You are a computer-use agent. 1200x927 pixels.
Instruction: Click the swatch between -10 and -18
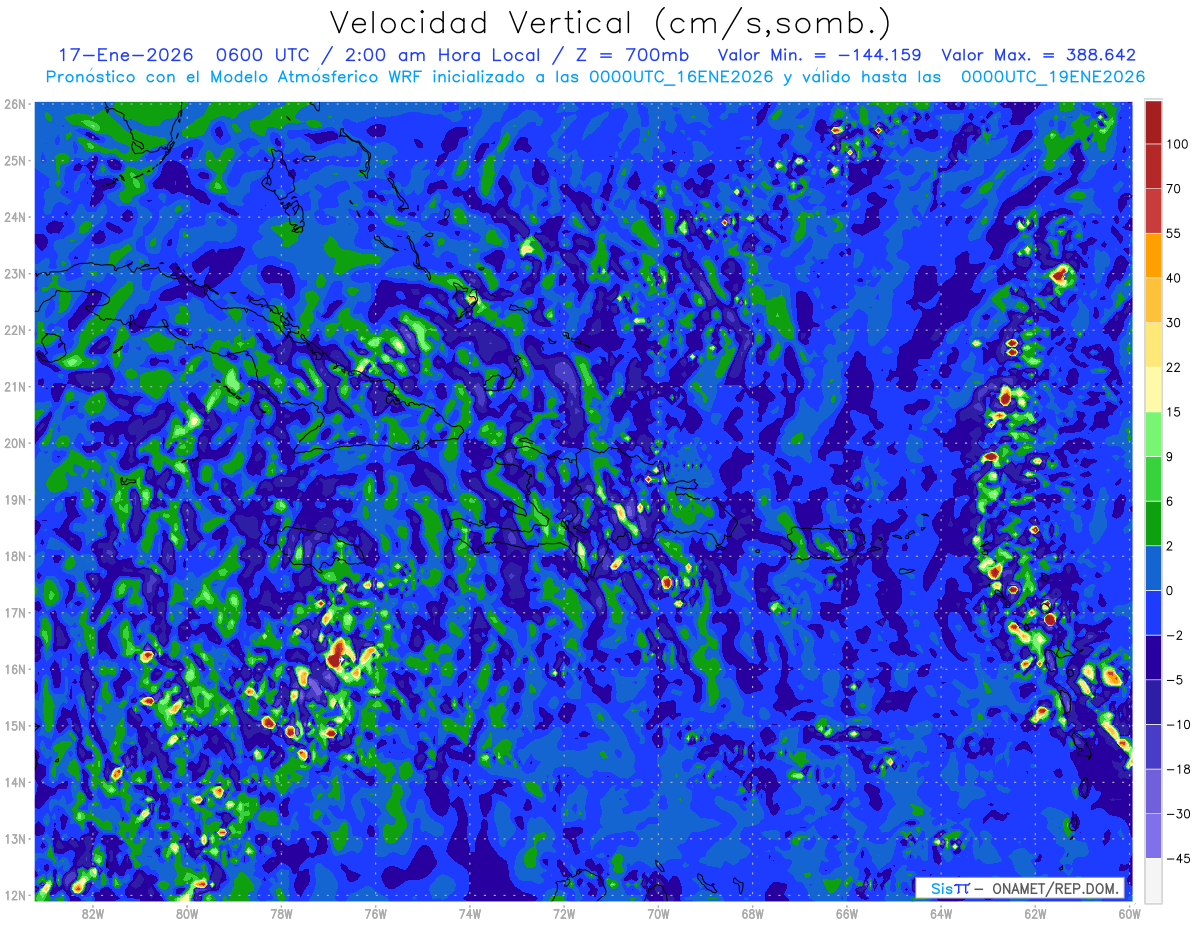point(1153,745)
